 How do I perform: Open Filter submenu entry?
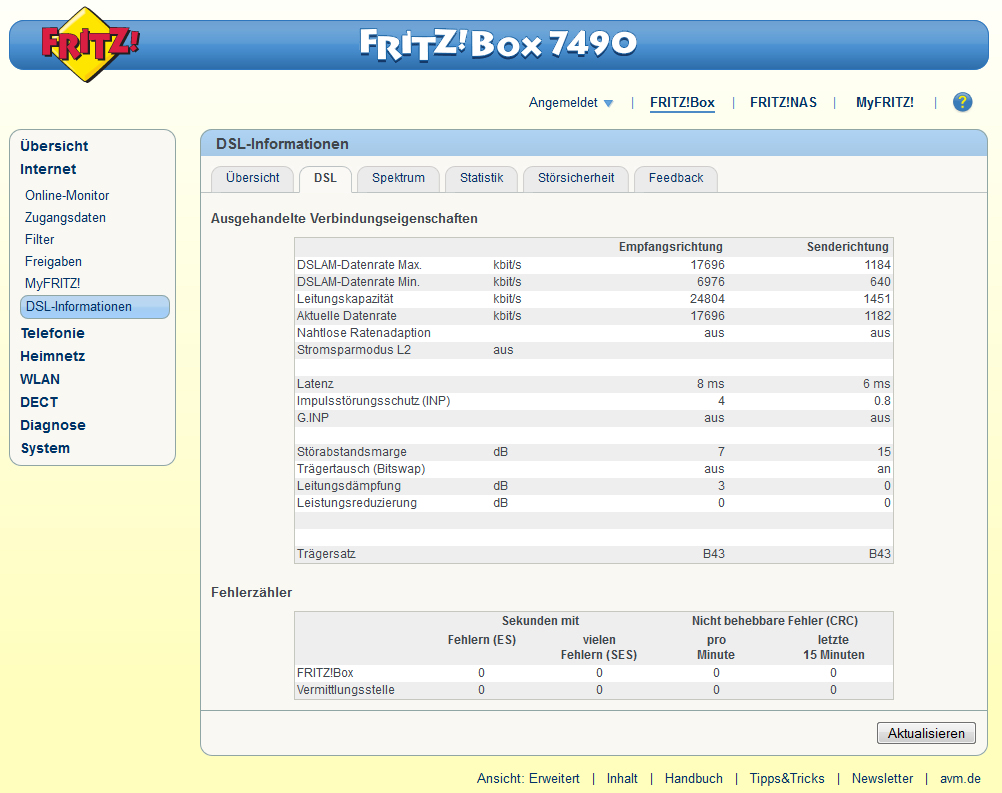pos(40,239)
